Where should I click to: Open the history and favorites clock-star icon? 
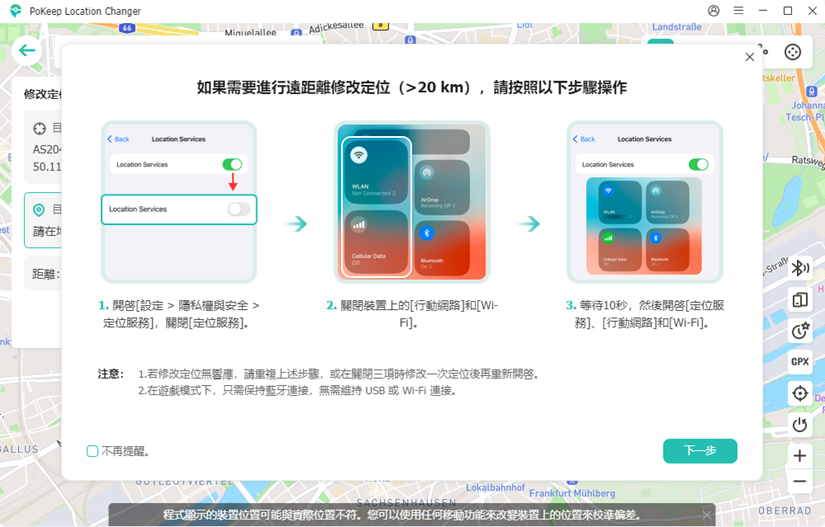(x=800, y=331)
